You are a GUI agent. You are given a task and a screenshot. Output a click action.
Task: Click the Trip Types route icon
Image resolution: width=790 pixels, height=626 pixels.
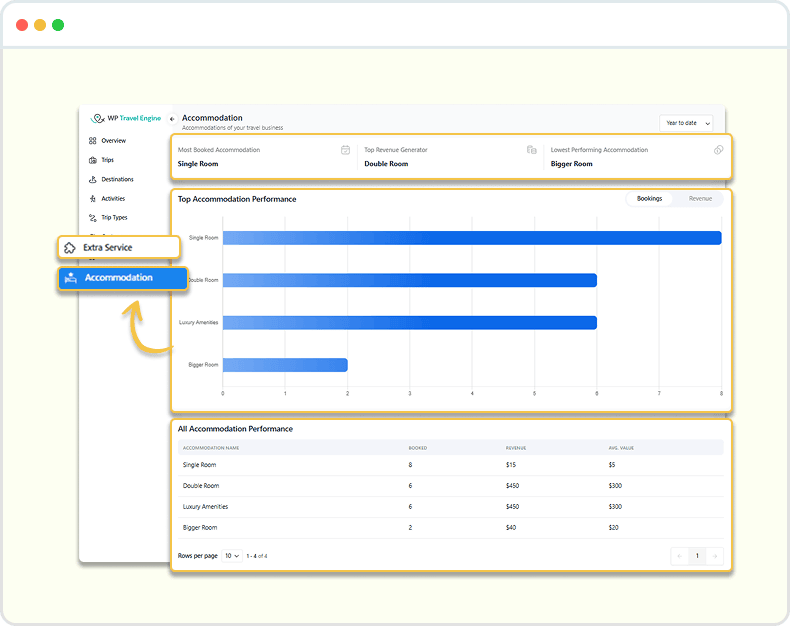point(93,218)
